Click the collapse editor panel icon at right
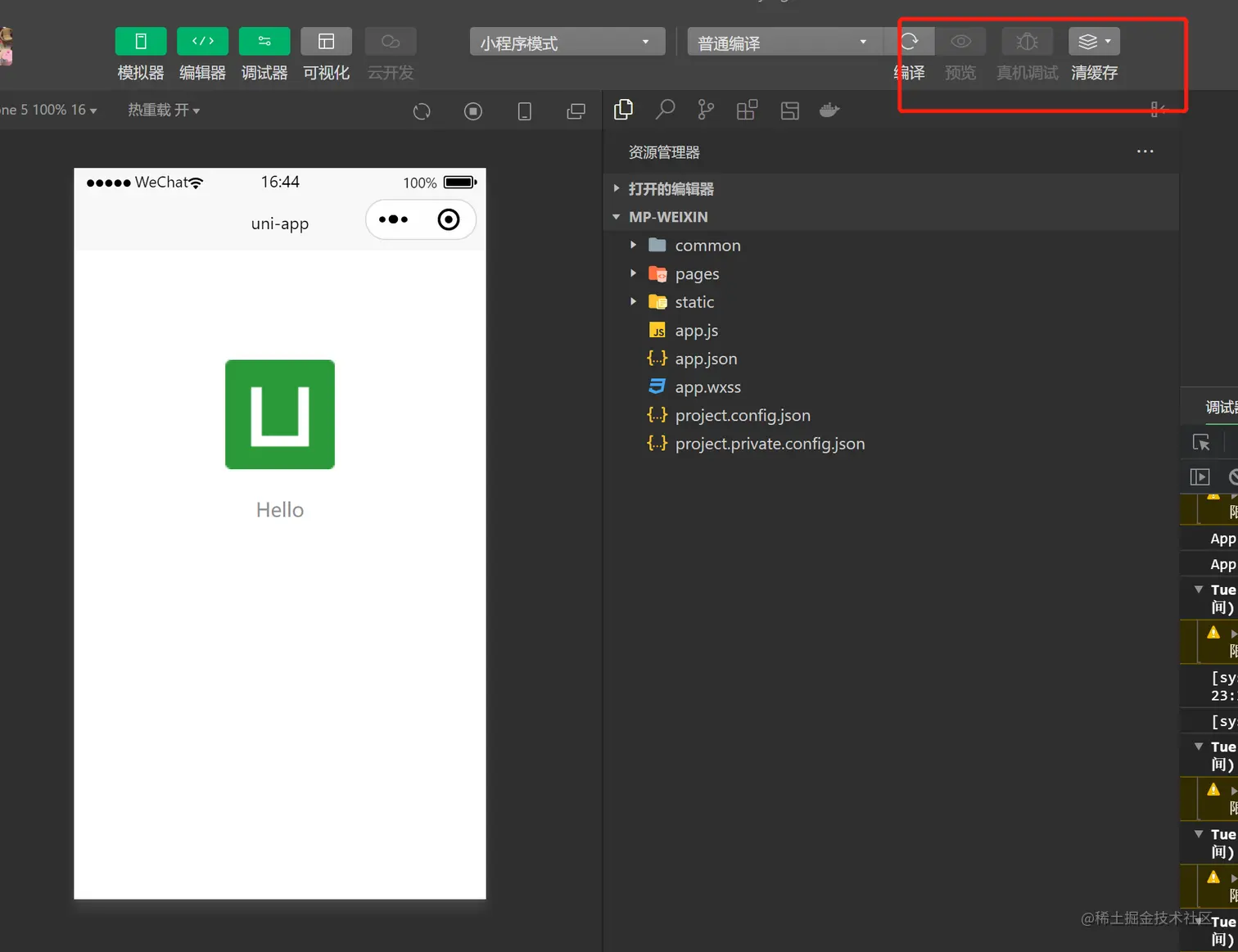Screen dimensions: 1238x952 click(x=1158, y=110)
